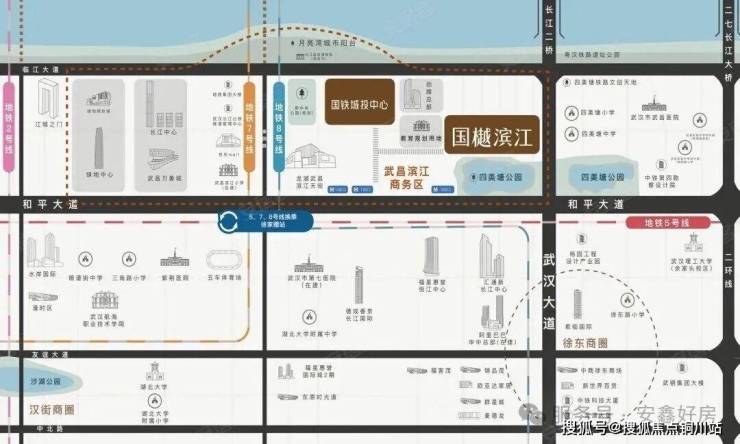
Task: Select the 月亮湾城市阳台 pin marker
Action: [x=293, y=43]
